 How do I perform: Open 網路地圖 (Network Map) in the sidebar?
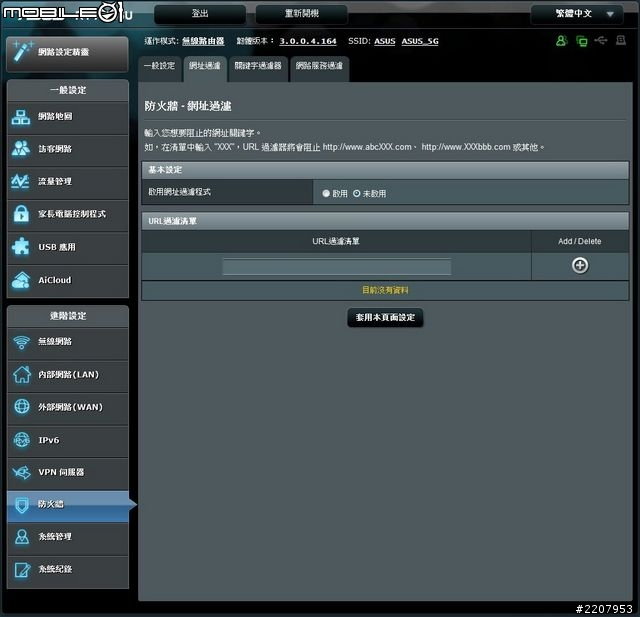click(66, 116)
